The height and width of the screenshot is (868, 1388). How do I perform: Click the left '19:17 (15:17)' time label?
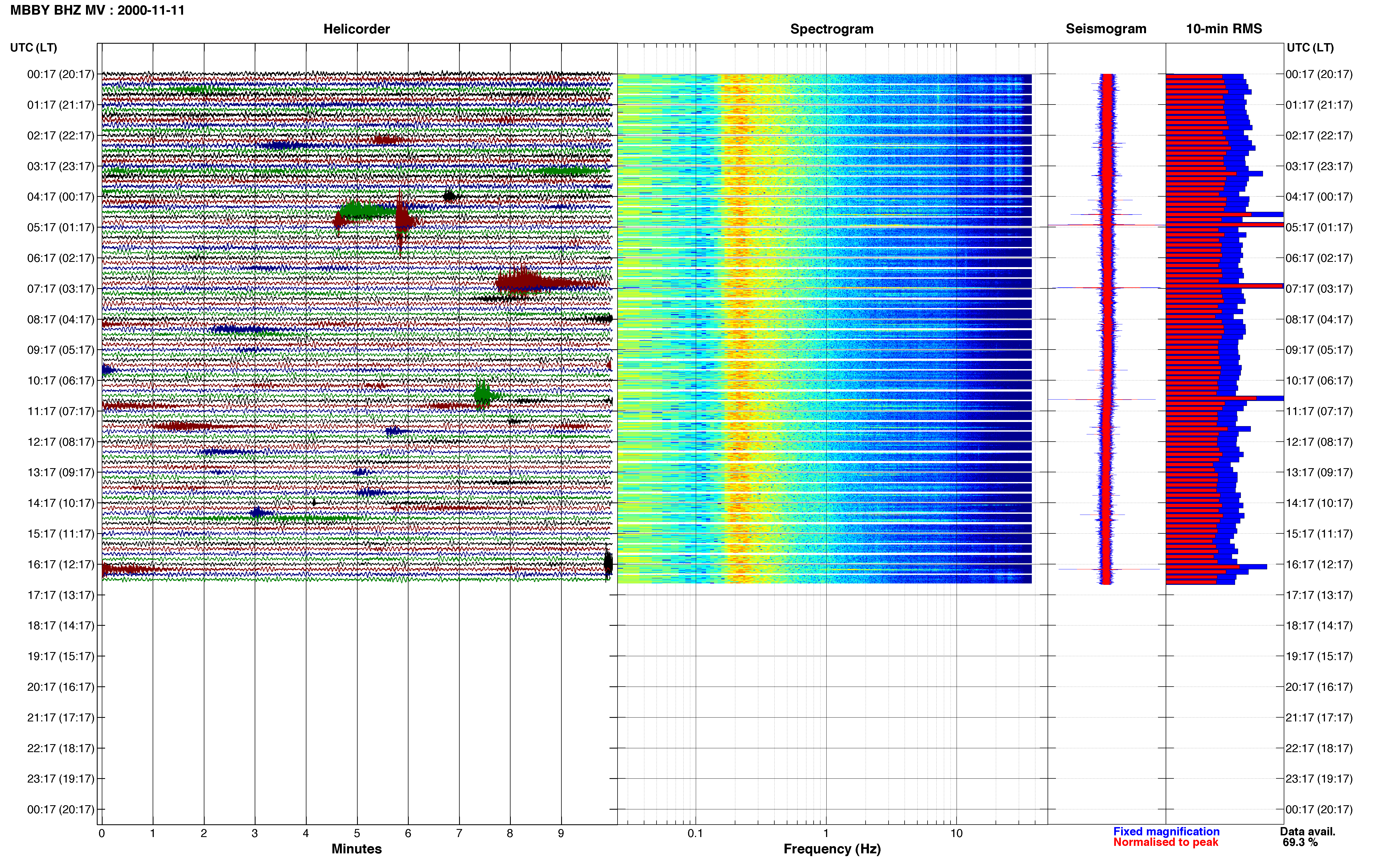click(x=61, y=656)
